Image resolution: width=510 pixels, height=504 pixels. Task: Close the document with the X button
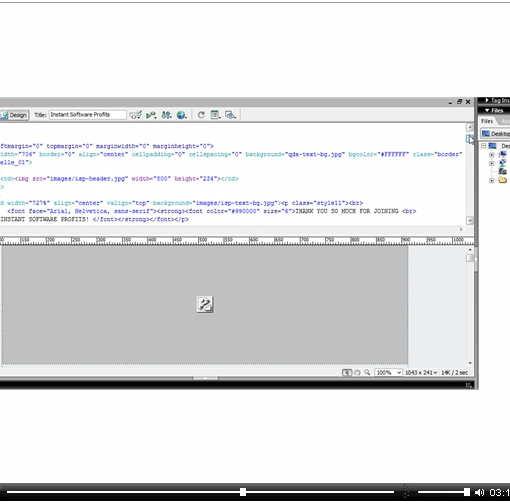pyautogui.click(x=468, y=102)
